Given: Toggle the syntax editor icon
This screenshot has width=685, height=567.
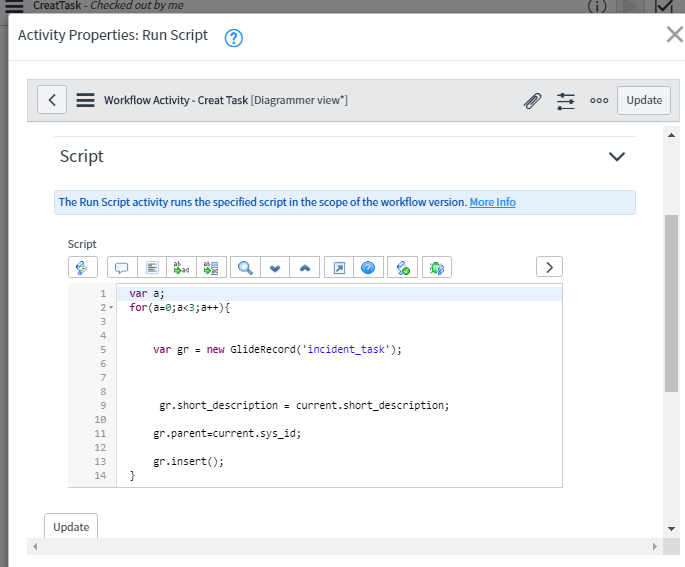Looking at the screenshot, I should coord(83,267).
